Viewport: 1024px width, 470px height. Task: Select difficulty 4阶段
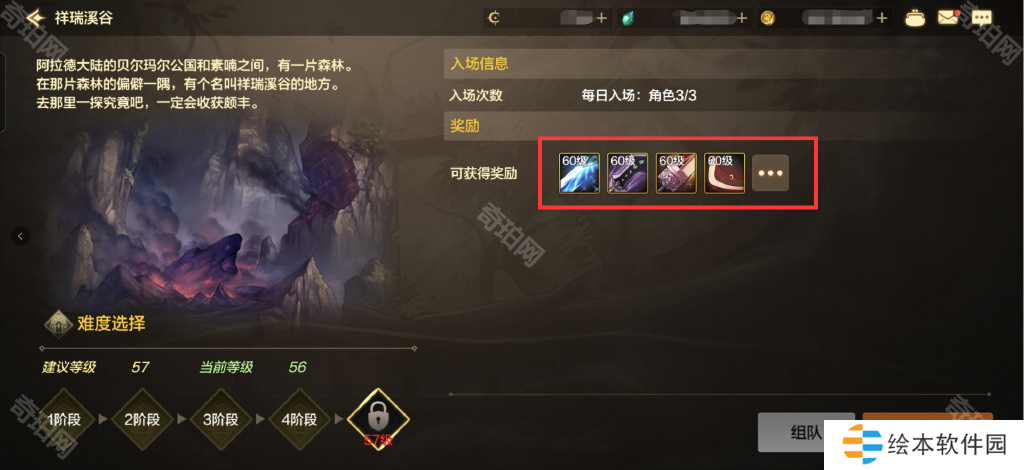(300, 419)
